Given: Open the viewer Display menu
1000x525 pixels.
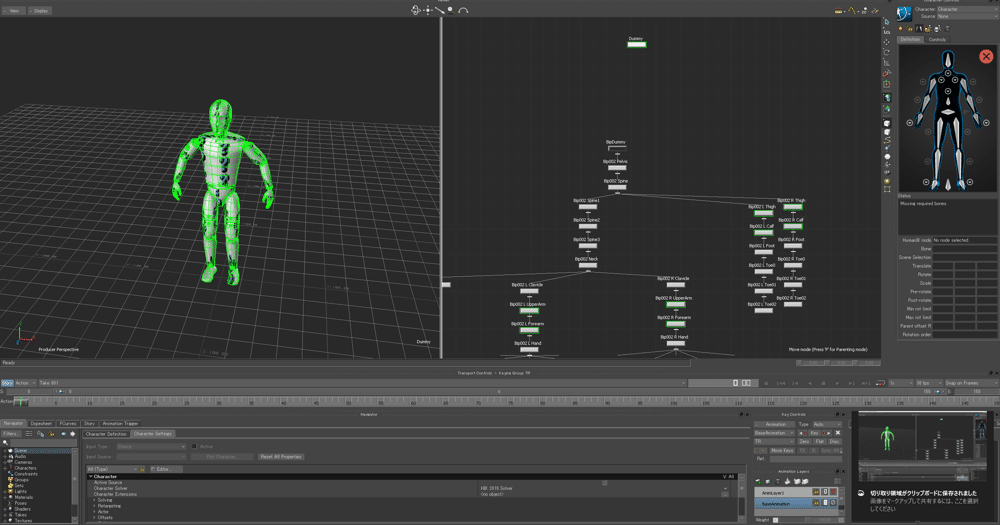Looking at the screenshot, I should pyautogui.click(x=40, y=11).
